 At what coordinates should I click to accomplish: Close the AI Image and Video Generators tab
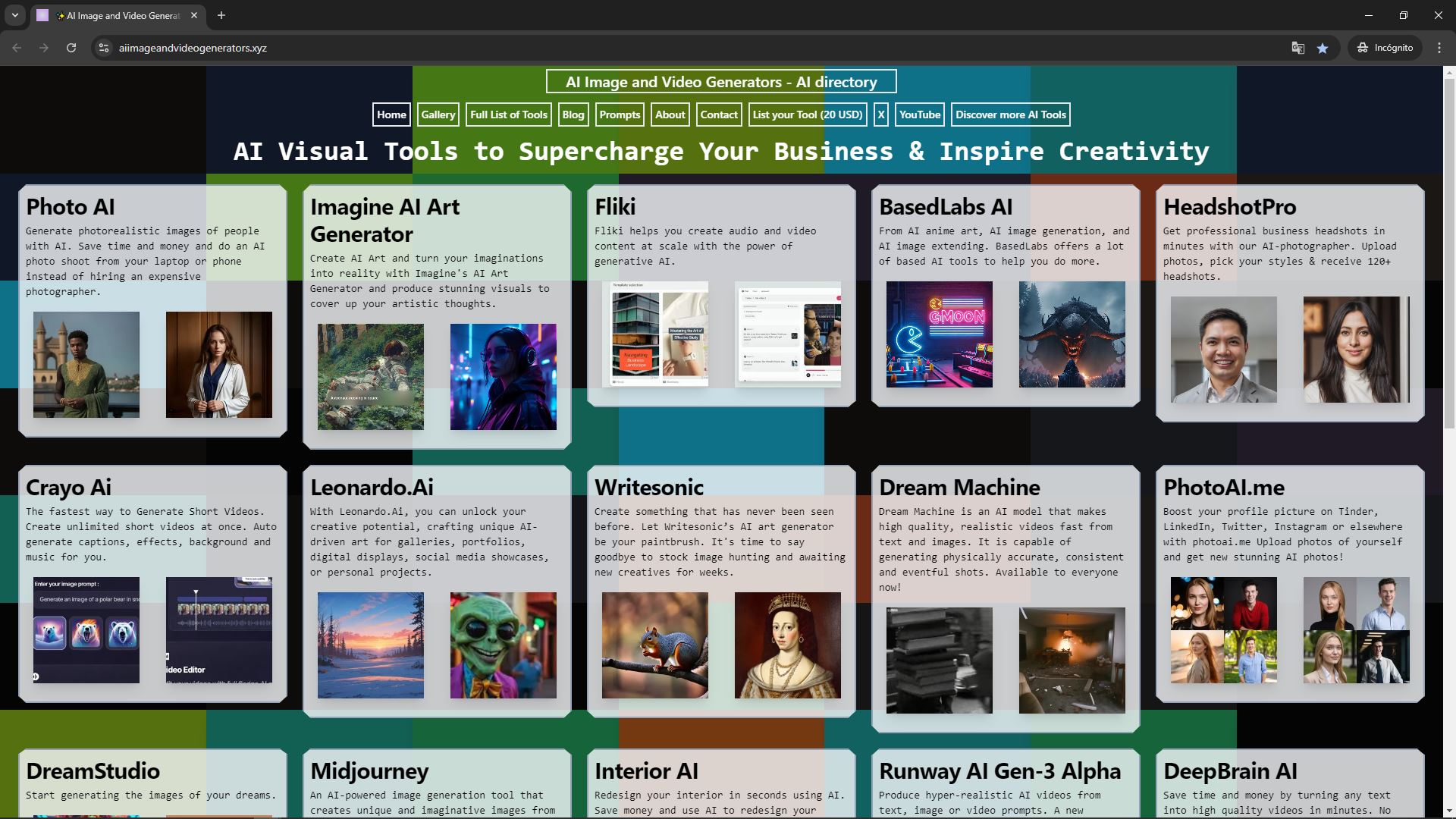[194, 15]
